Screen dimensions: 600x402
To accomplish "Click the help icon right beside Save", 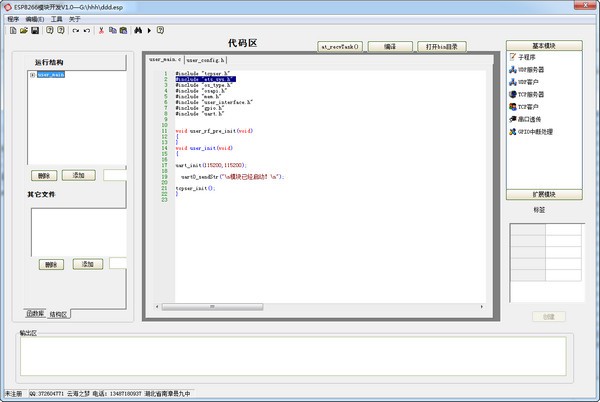I will (49, 30).
